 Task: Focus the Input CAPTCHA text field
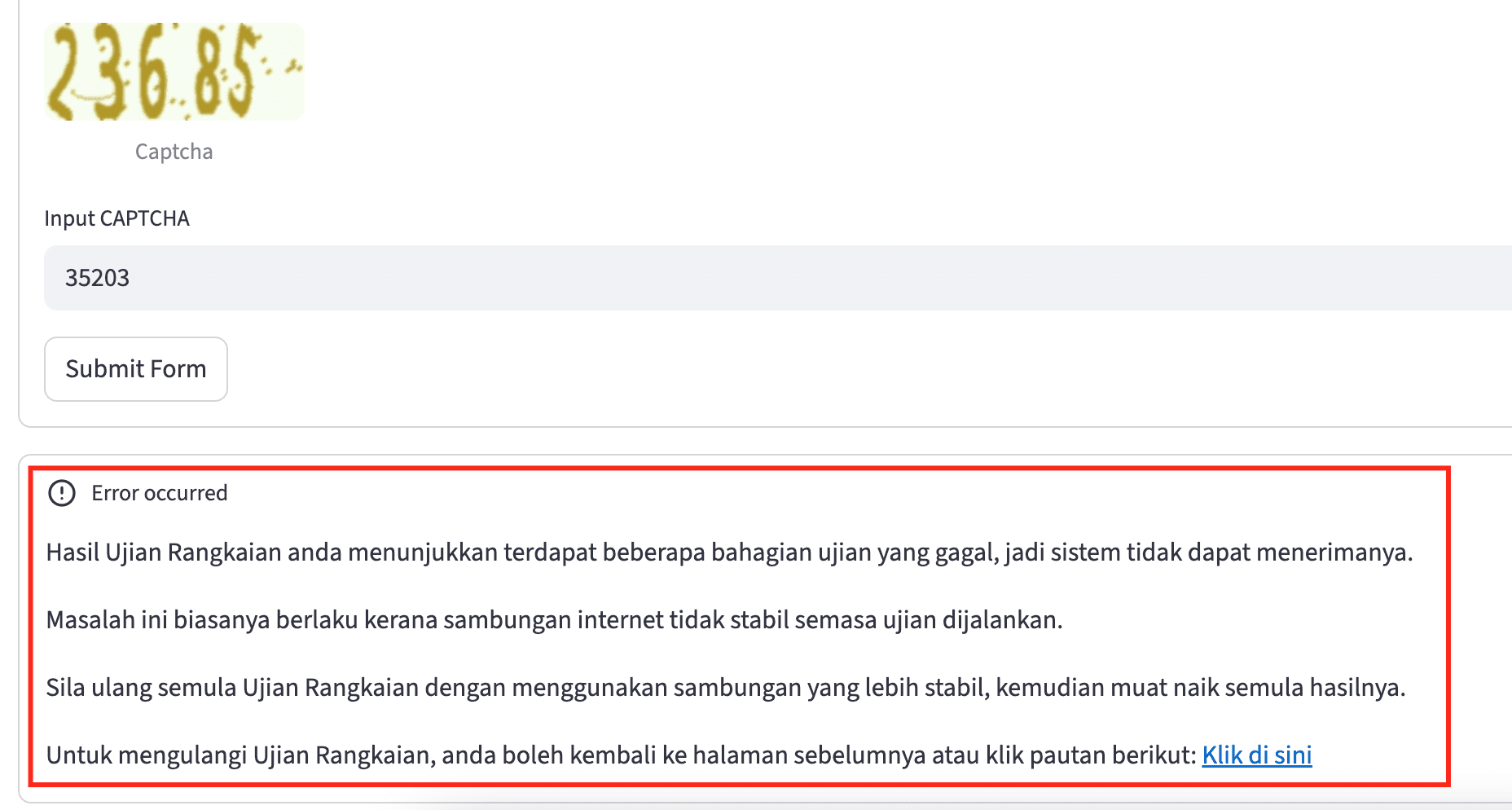pyautogui.click(x=778, y=278)
